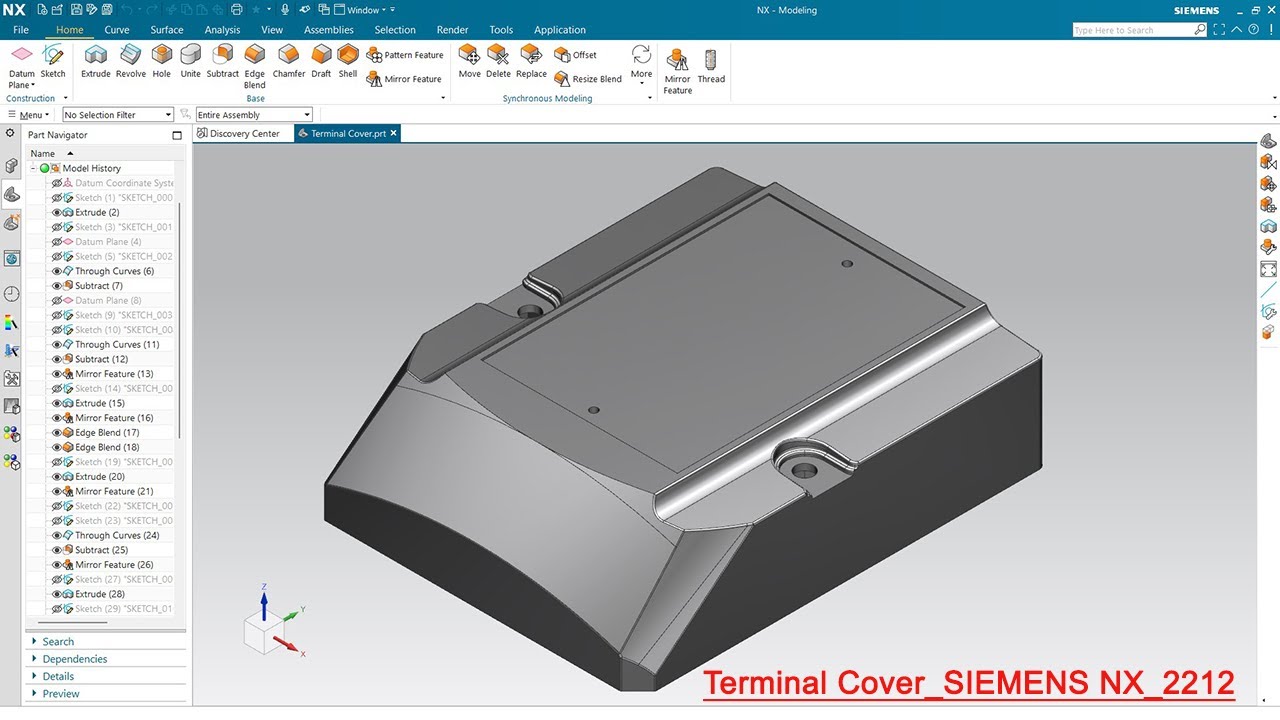The height and width of the screenshot is (720, 1280).
Task: Click Mirror Feature in Base group
Action: (x=405, y=79)
